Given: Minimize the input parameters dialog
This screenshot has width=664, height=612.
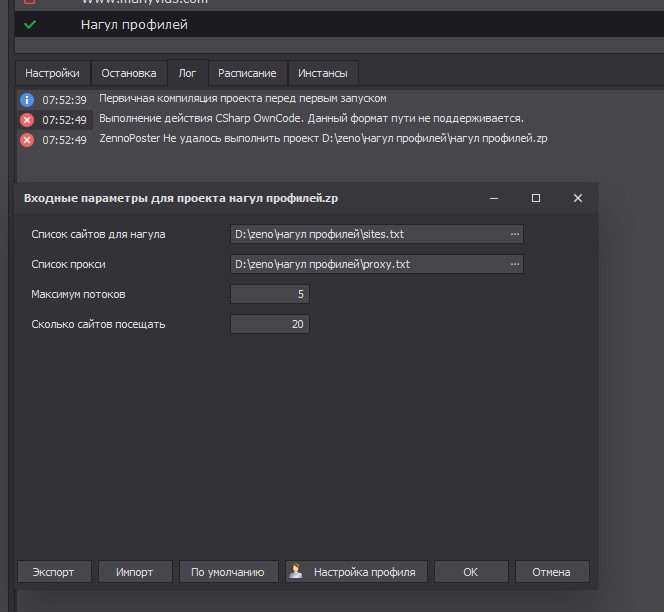Looking at the screenshot, I should (495, 198).
